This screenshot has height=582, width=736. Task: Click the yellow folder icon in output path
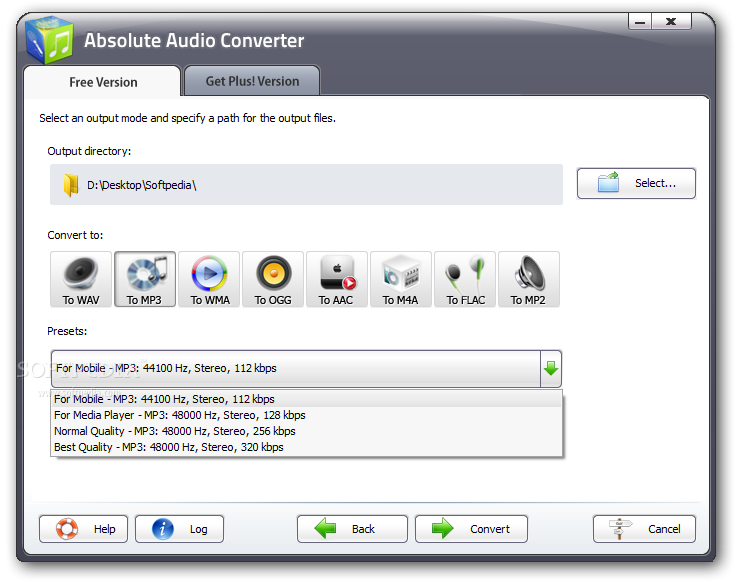pyautogui.click(x=71, y=185)
